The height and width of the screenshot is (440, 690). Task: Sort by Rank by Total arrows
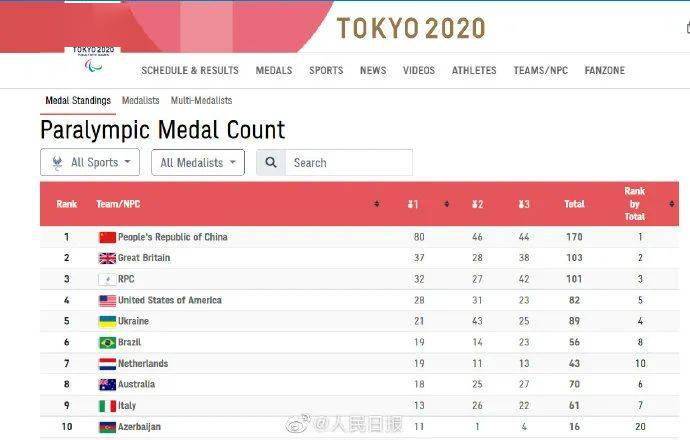click(x=672, y=204)
